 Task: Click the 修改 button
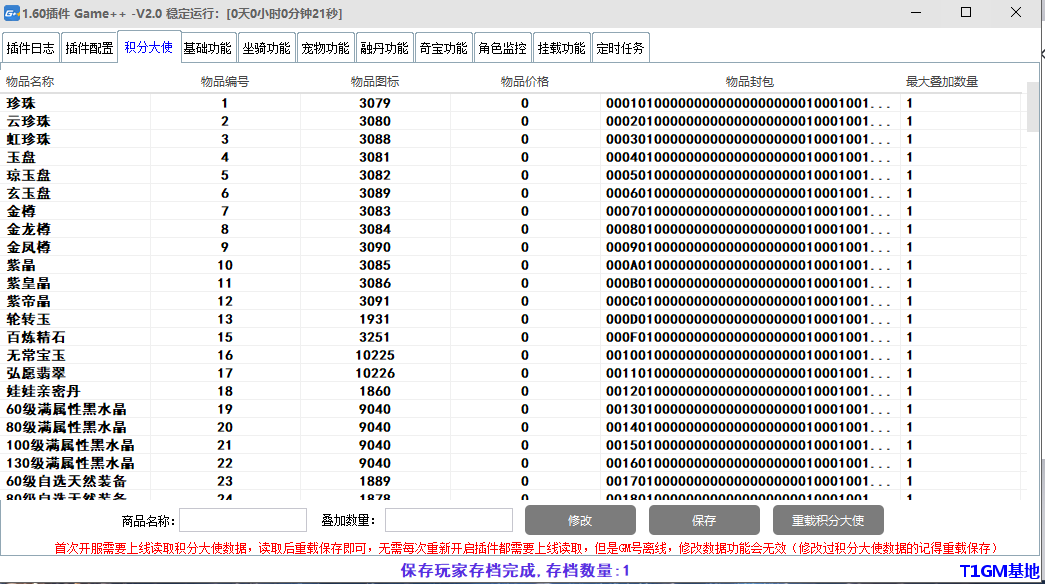pyautogui.click(x=580, y=520)
